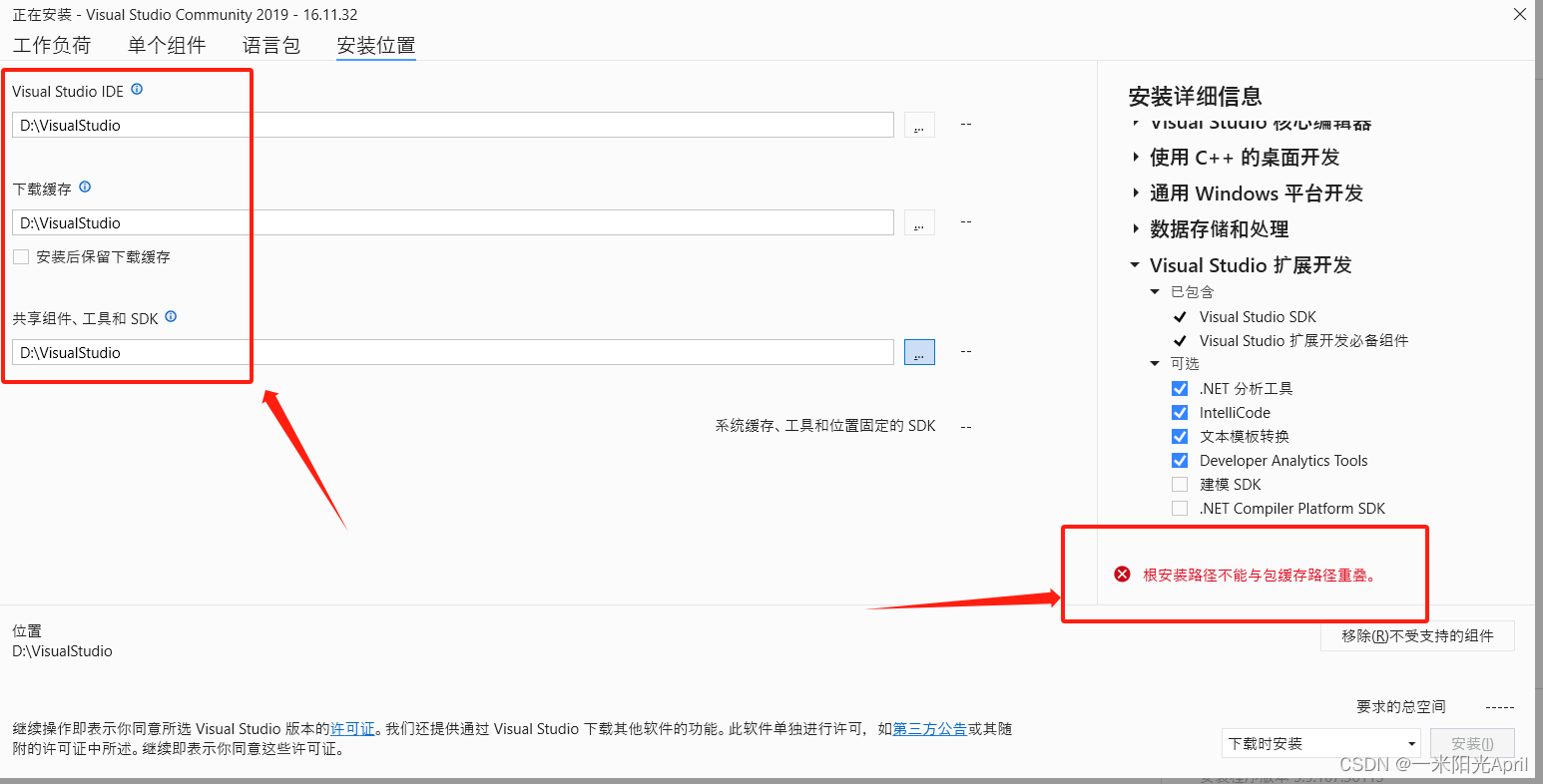
Task: Select 安装位置 tab
Action: (376, 45)
